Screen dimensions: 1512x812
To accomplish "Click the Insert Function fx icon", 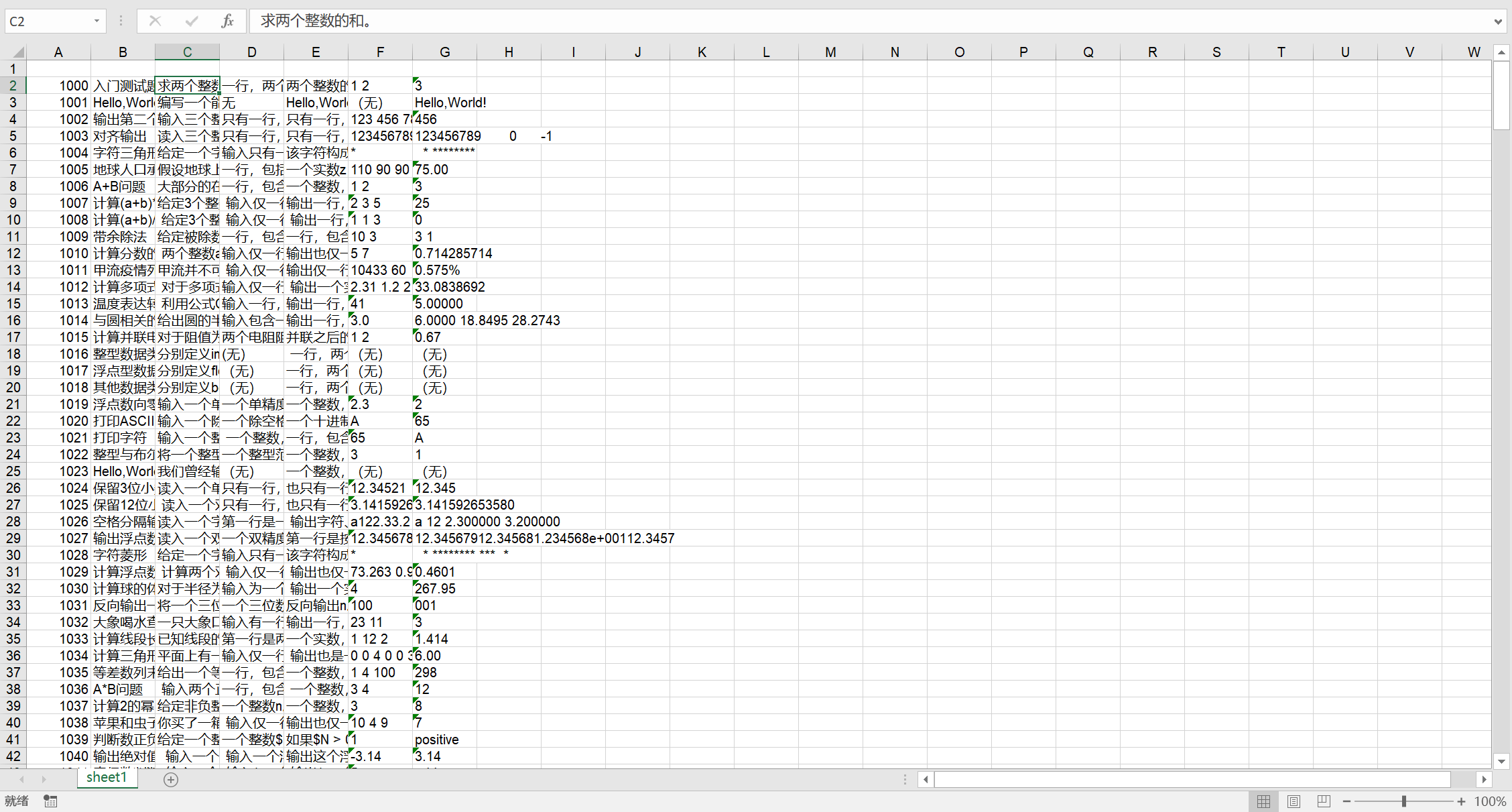I will [x=227, y=21].
